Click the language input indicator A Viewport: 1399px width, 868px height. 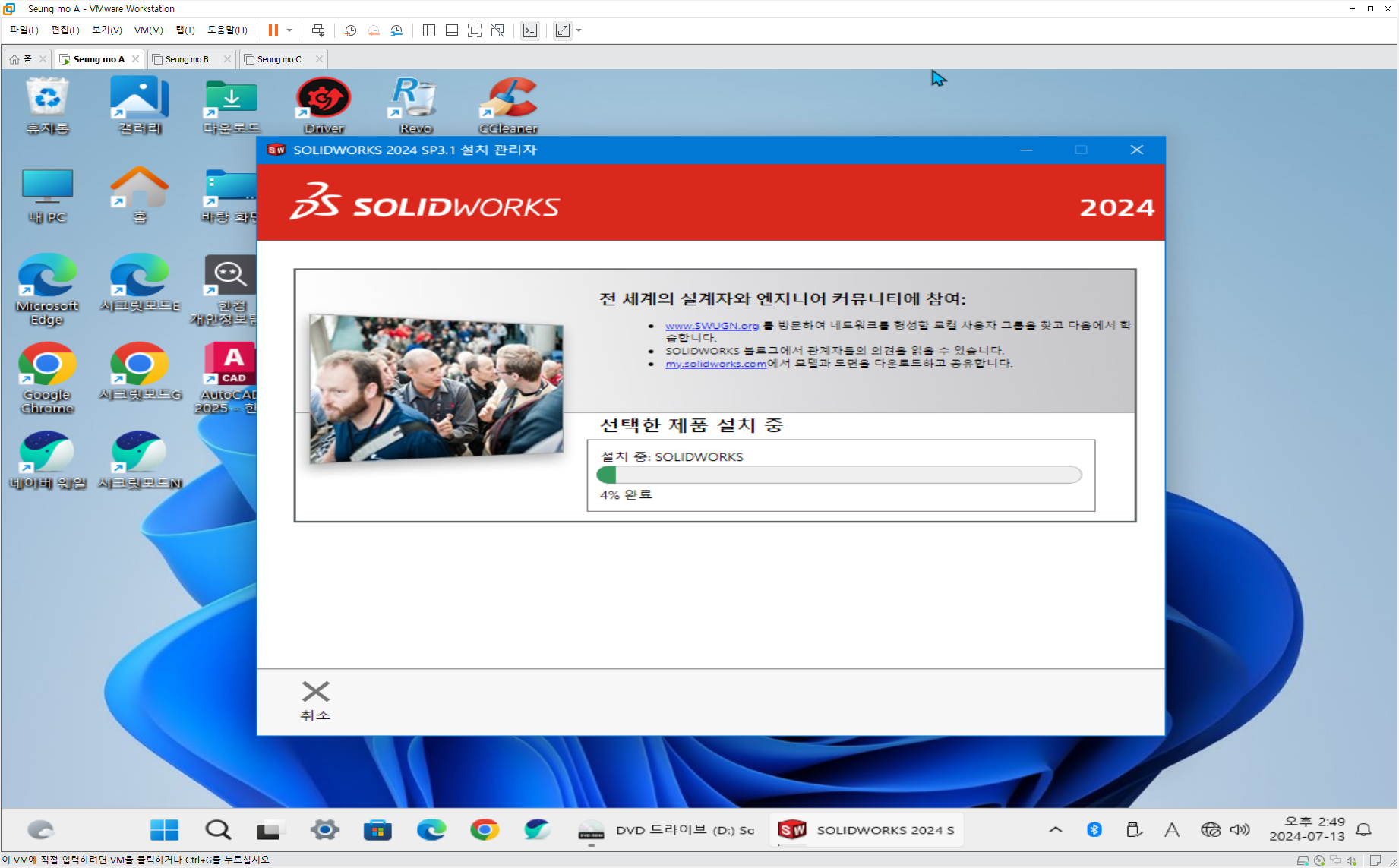(x=1172, y=829)
